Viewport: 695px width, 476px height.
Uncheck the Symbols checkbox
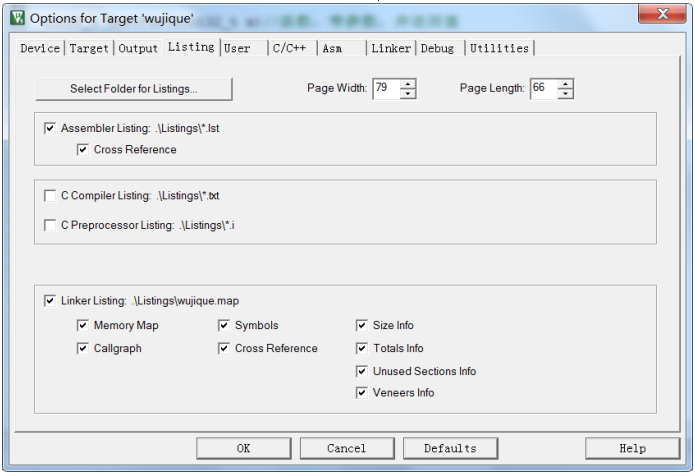coord(224,325)
